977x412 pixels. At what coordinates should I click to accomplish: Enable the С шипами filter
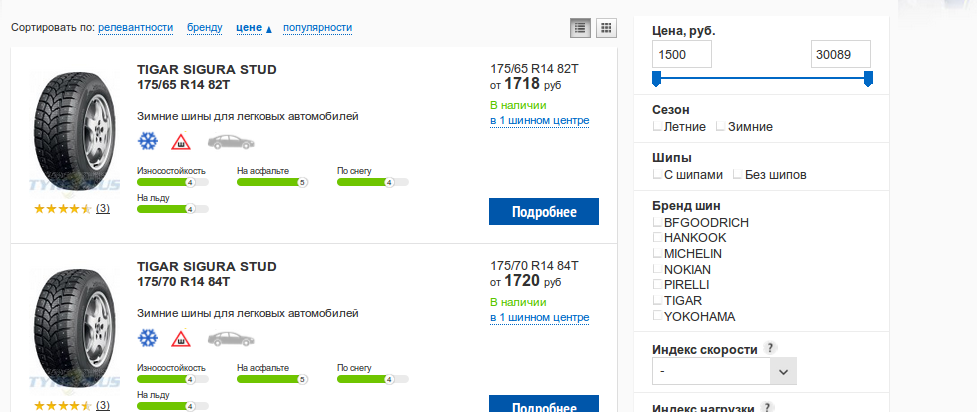point(657,175)
